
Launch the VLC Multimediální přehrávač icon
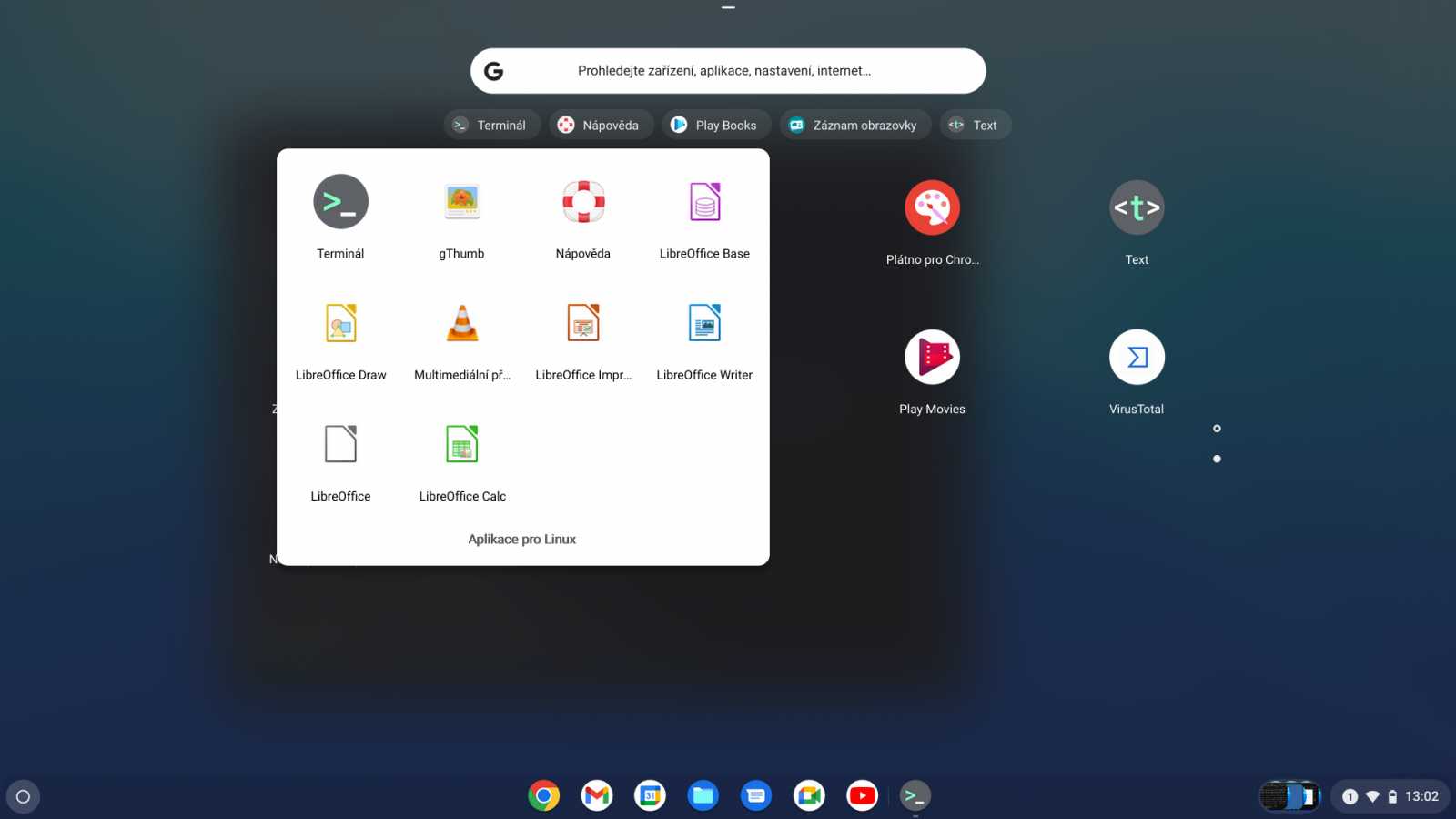(462, 323)
